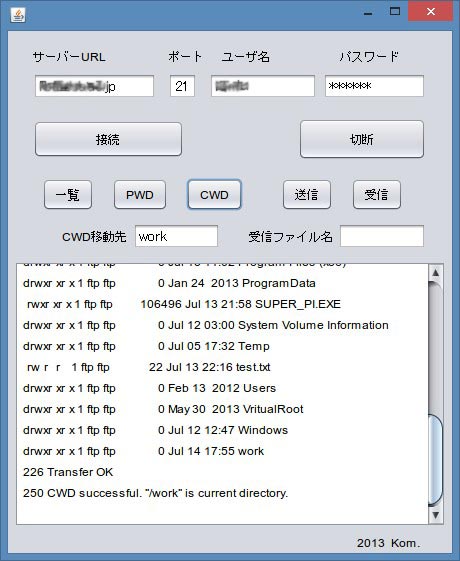Click the log scrollbar thumb
Viewport: 460px width, 561px height.
pos(436,460)
